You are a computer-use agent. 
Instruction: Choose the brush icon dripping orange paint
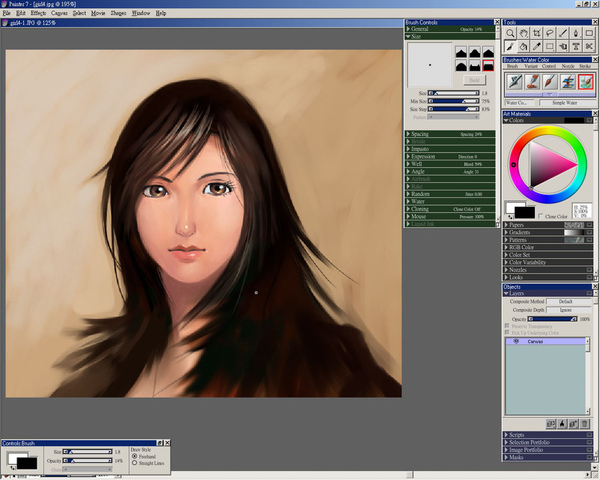(533, 82)
